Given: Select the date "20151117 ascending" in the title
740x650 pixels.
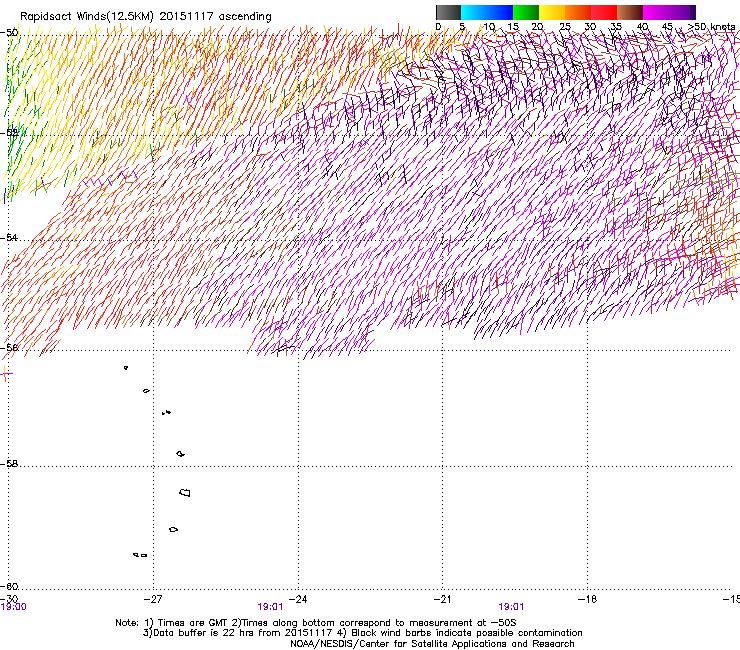Looking at the screenshot, I should click(215, 16).
